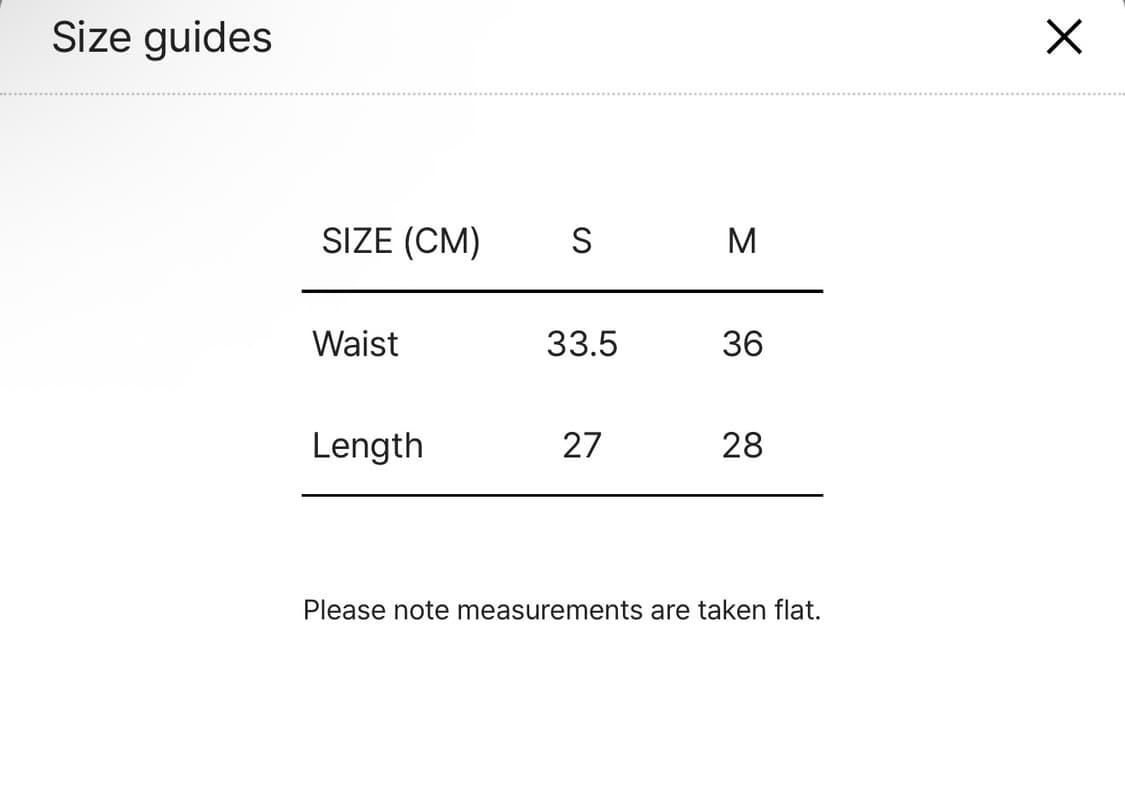Click the Waist row label
The height and width of the screenshot is (788, 1125).
355,344
